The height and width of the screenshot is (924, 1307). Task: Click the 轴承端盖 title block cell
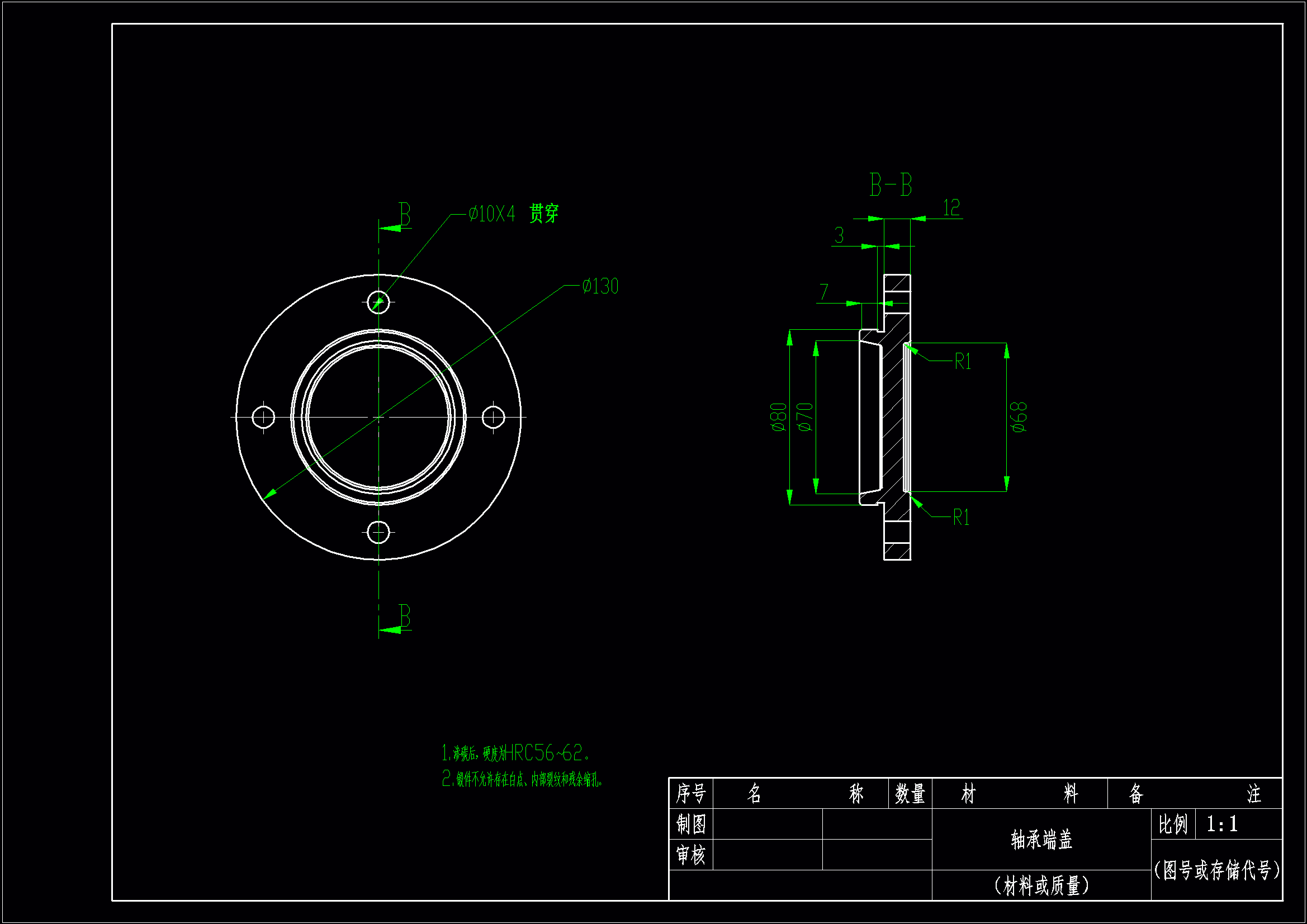1041,840
